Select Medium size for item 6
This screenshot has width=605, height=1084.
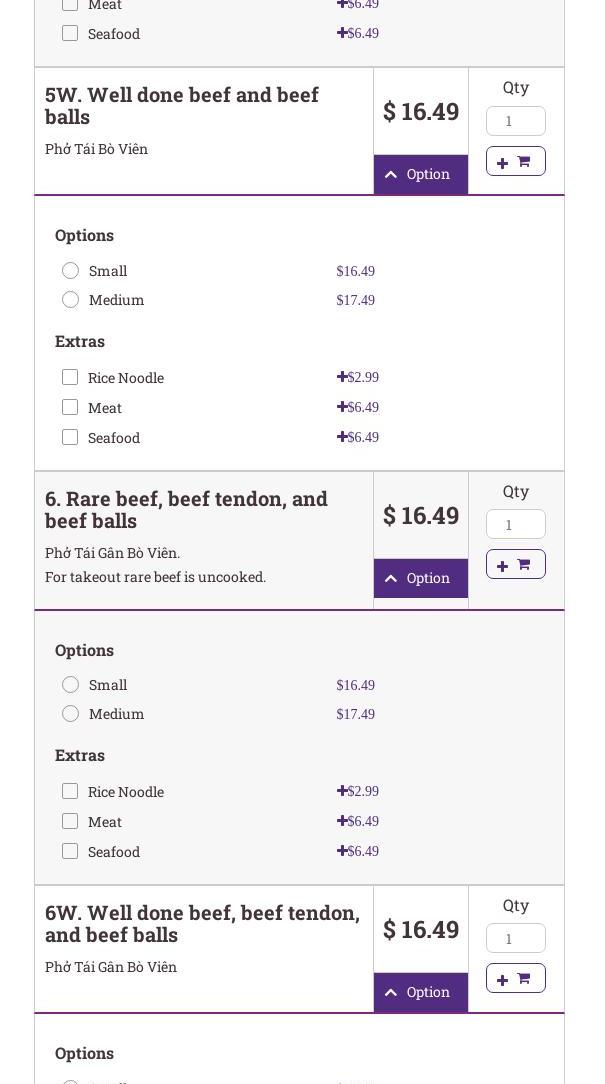point(70,714)
